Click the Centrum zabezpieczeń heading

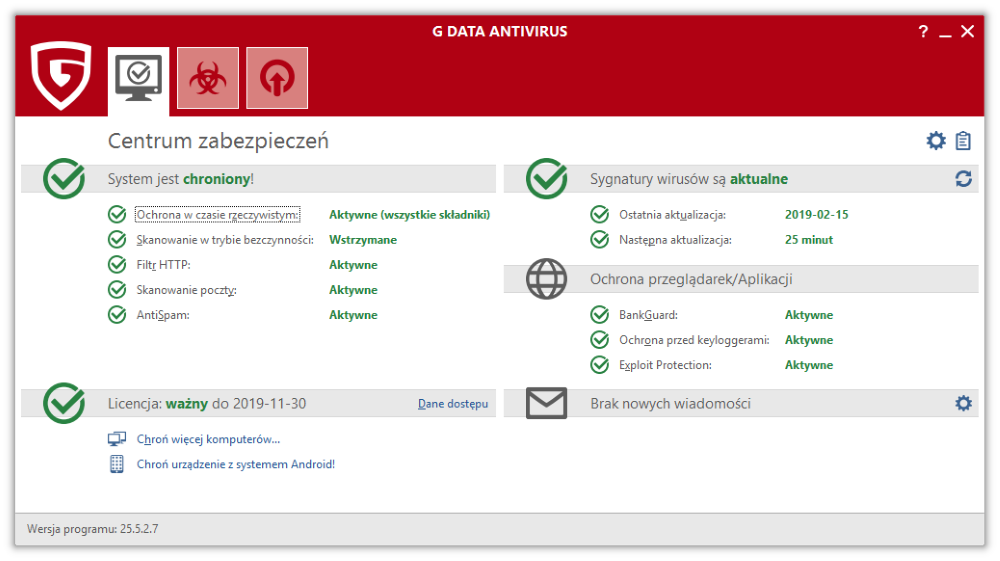pyautogui.click(x=218, y=141)
